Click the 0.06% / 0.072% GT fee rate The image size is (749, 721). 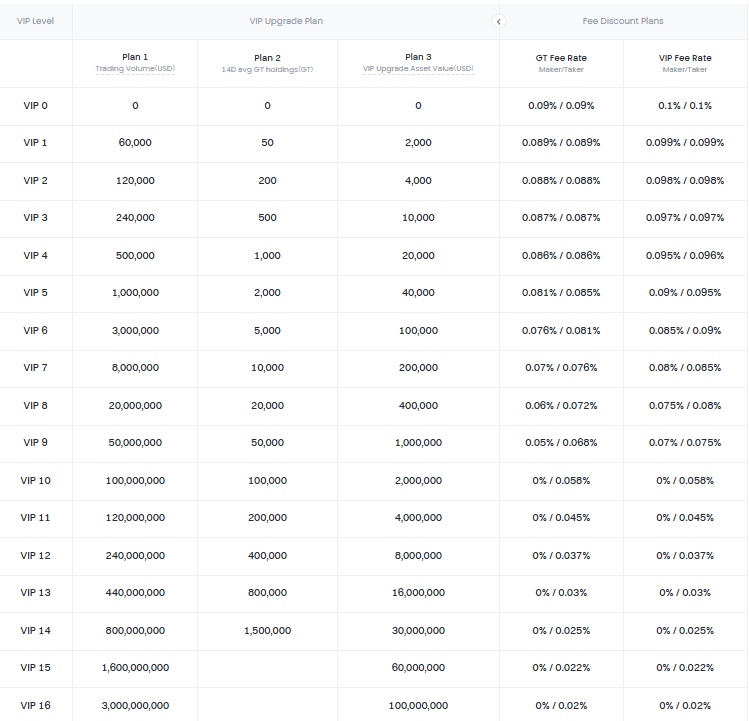(561, 406)
